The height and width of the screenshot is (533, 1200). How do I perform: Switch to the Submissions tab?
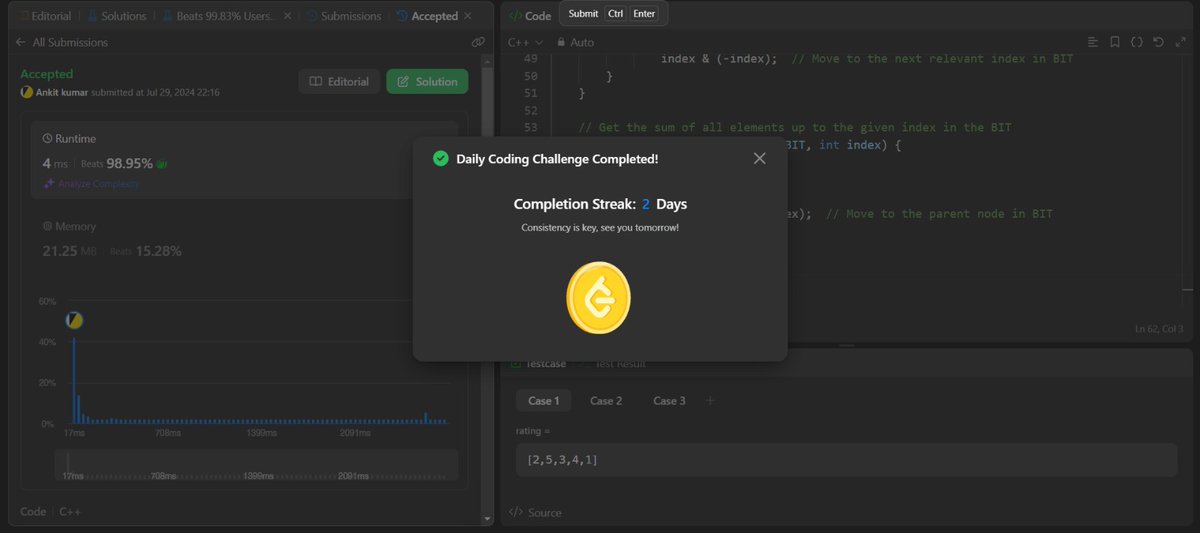343,16
